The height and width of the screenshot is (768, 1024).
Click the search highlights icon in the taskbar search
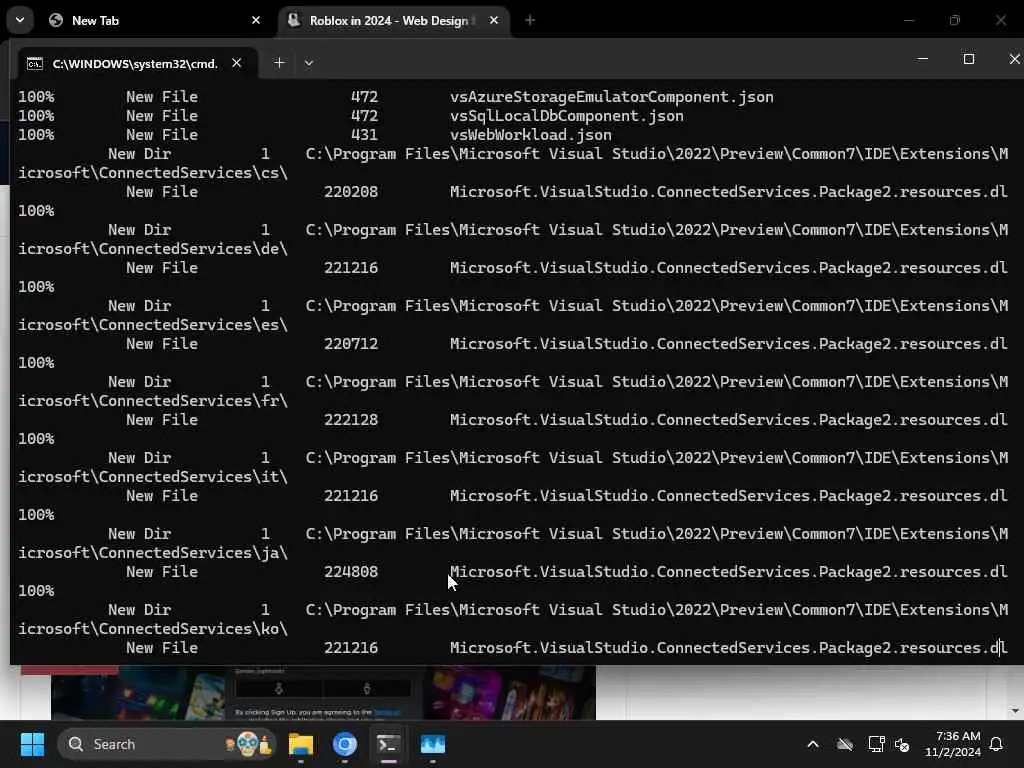pyautogui.click(x=248, y=744)
